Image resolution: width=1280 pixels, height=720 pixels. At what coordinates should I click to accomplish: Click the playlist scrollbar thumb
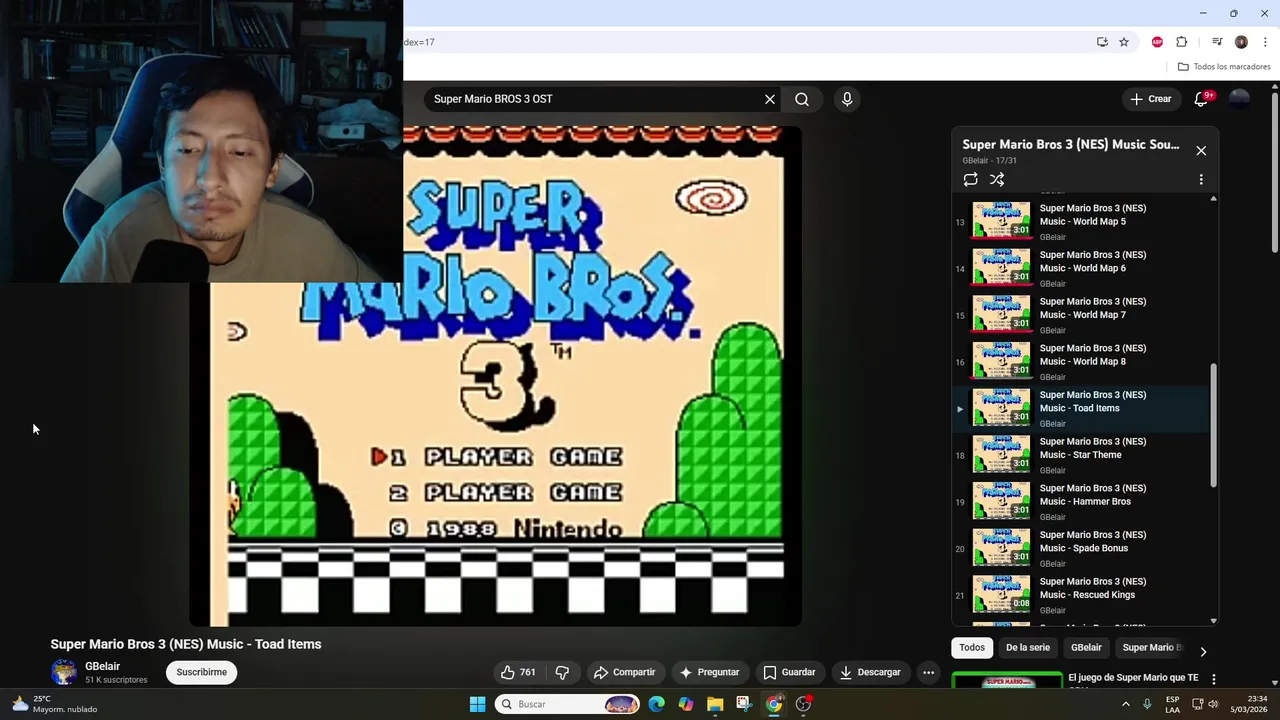click(x=1214, y=425)
